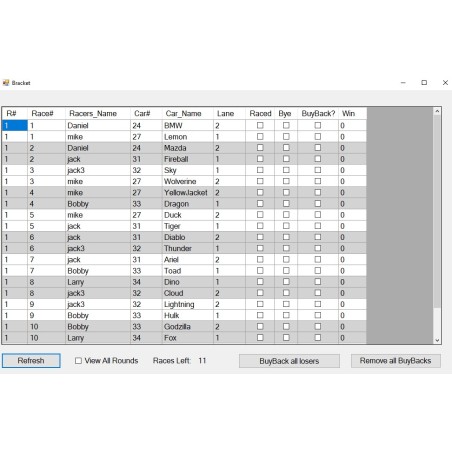Check Bye box for Fox row
Screen dimensions: 452x452
pyautogui.click(x=286, y=338)
